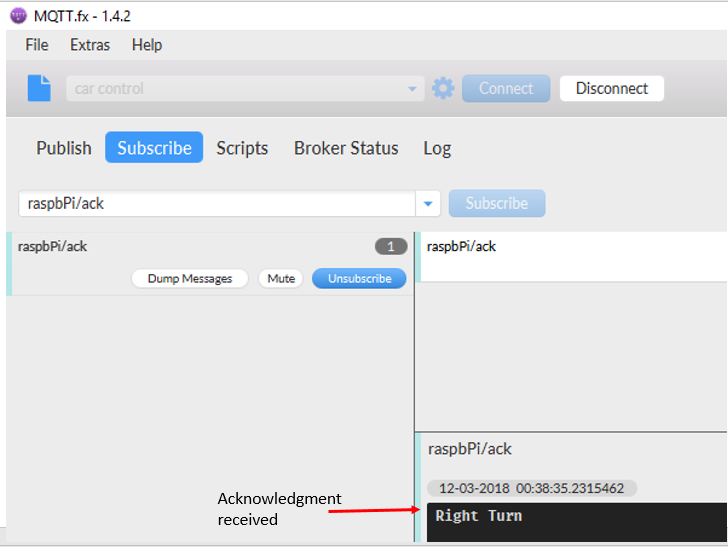The image size is (728, 547).
Task: Click the timestamp 12-03-2018 00:38:35.2315462
Action: point(532,488)
